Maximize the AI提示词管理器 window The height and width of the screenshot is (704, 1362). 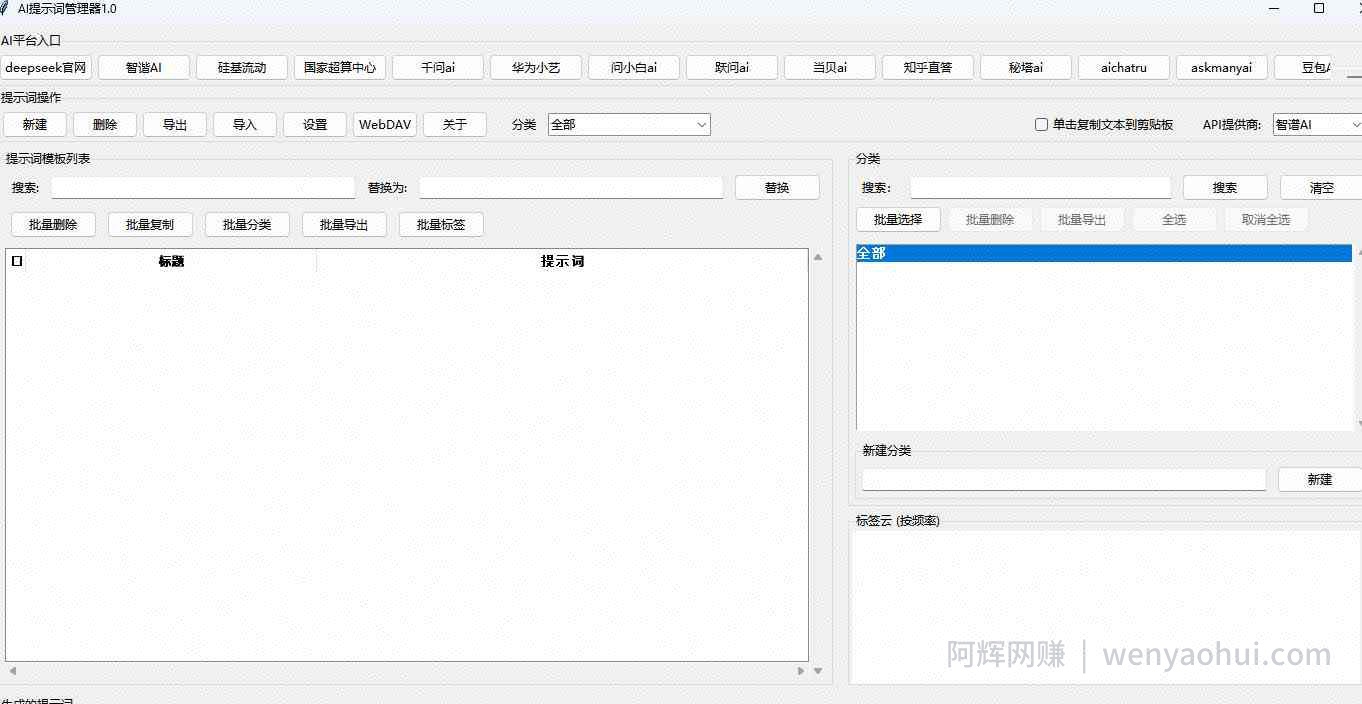pos(1319,8)
